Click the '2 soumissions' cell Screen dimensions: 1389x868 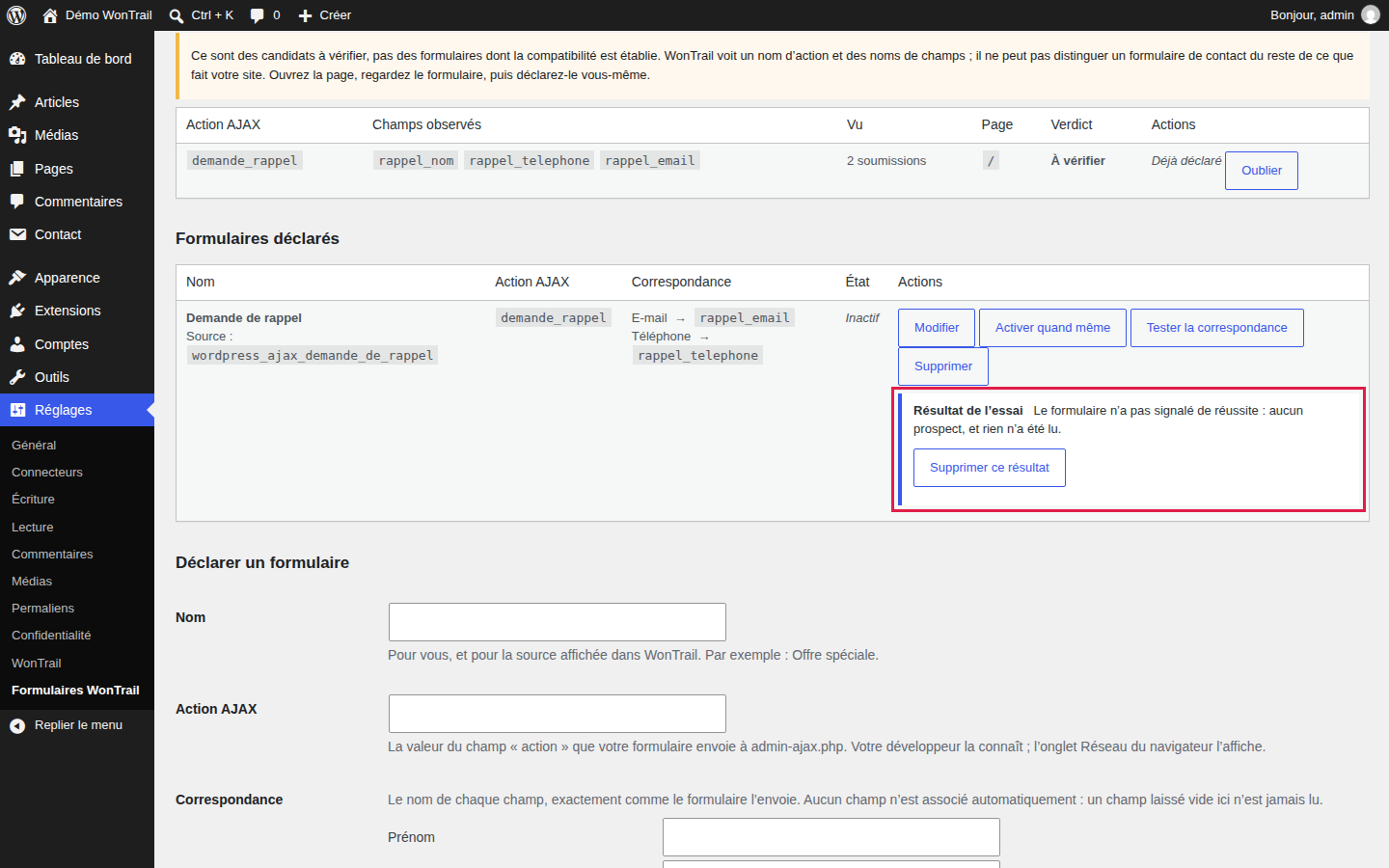(886, 161)
